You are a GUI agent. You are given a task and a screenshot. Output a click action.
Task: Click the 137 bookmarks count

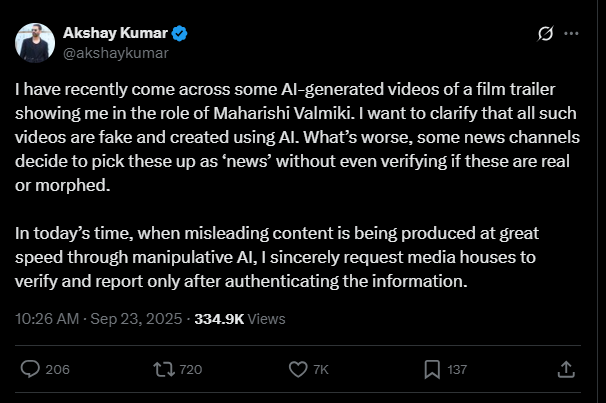tap(457, 369)
